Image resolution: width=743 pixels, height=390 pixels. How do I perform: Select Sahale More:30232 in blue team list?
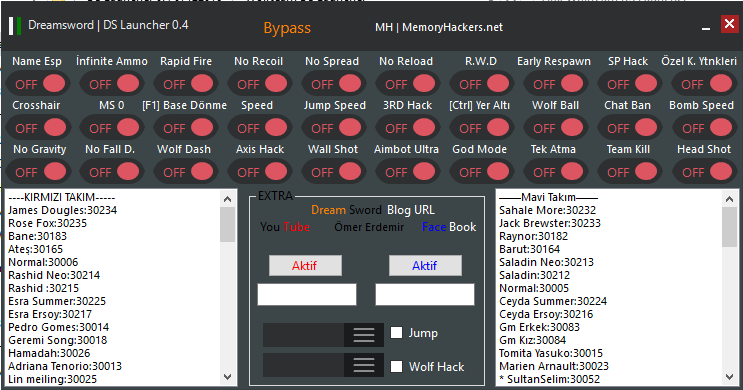[547, 210]
